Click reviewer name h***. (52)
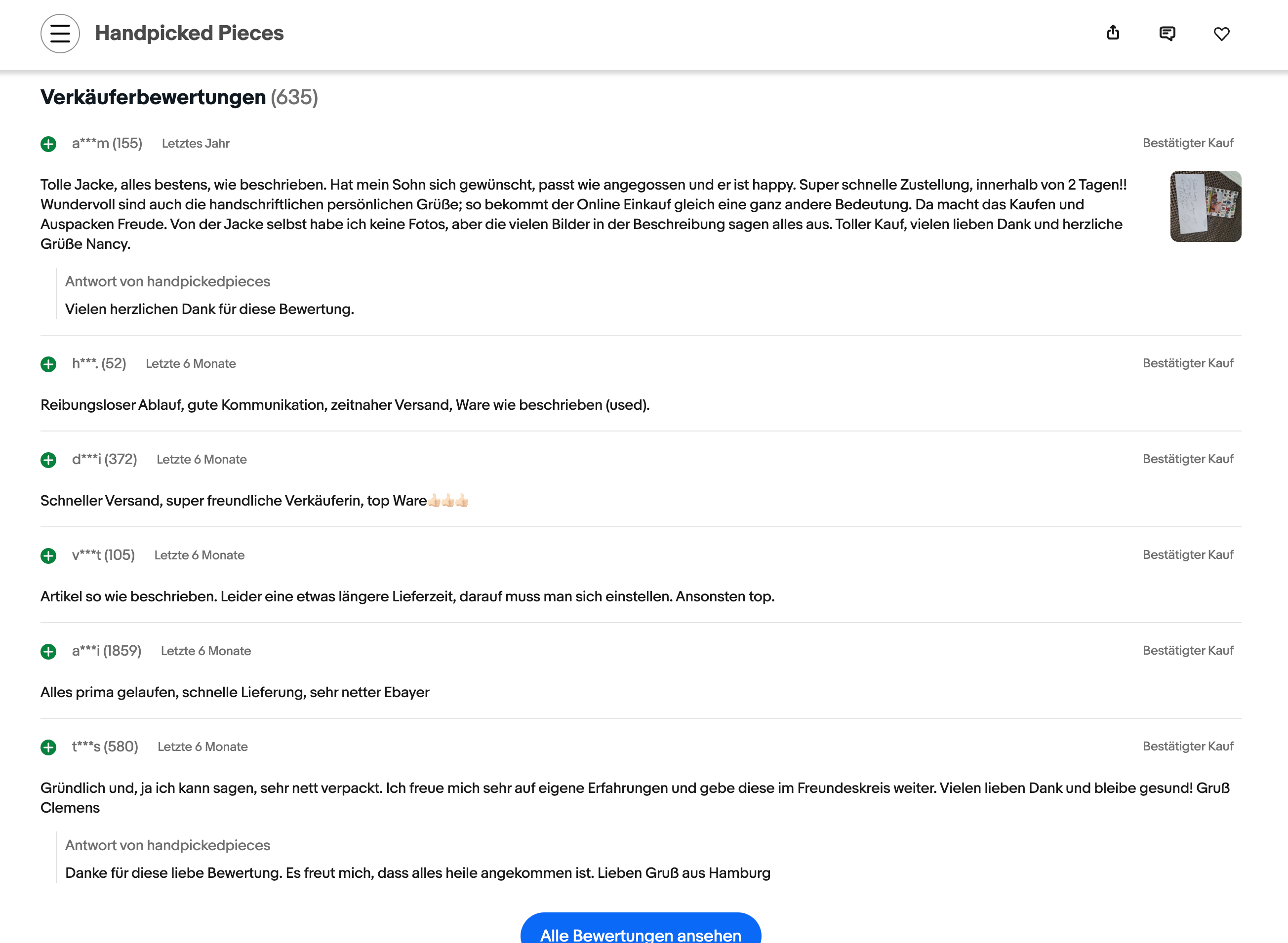This screenshot has width=1288, height=943. pyautogui.click(x=99, y=363)
